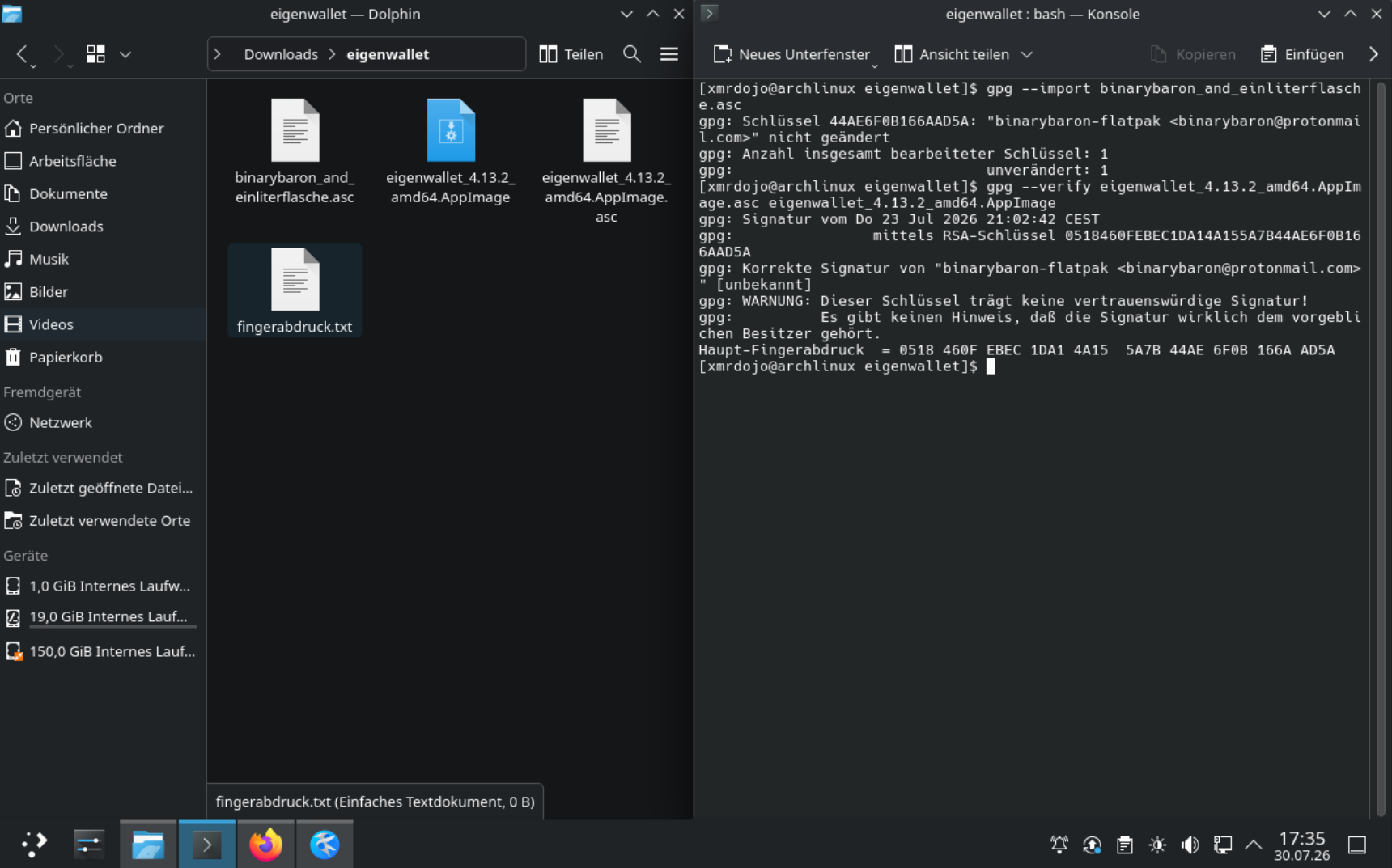Launch Firefox from the taskbar
This screenshot has height=868, width=1392.
265,845
